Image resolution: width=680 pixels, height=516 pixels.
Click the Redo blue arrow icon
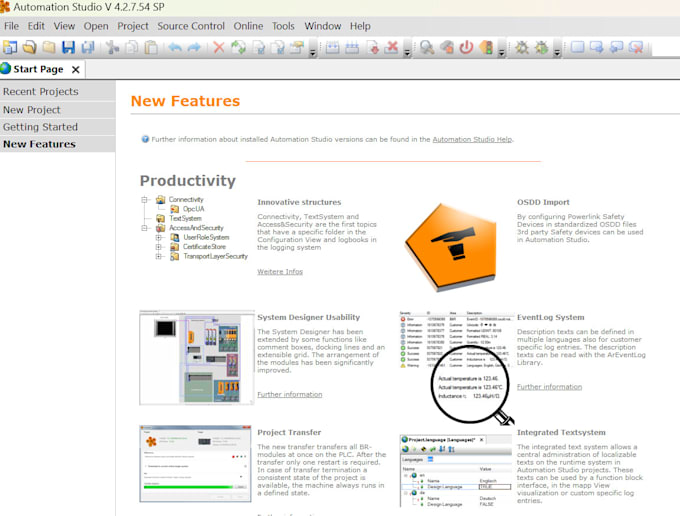(x=194, y=47)
